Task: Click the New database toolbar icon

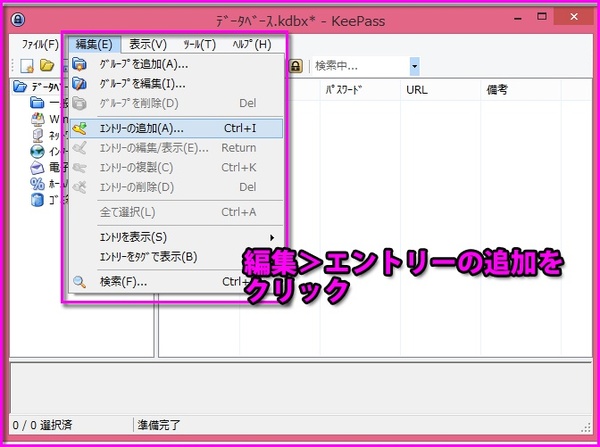Action: [x=27, y=66]
